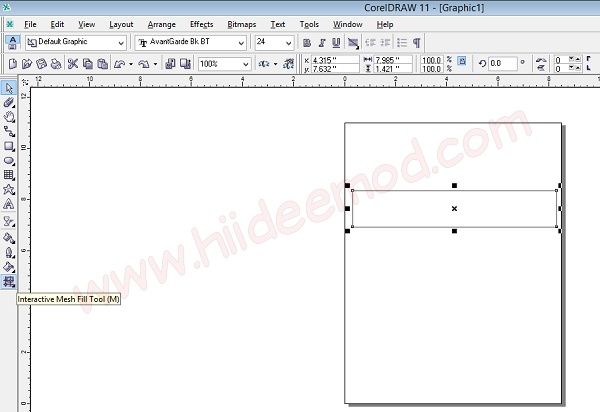The width and height of the screenshot is (600, 412).
Task: Open the application launcher icon
Action: [x=264, y=64]
